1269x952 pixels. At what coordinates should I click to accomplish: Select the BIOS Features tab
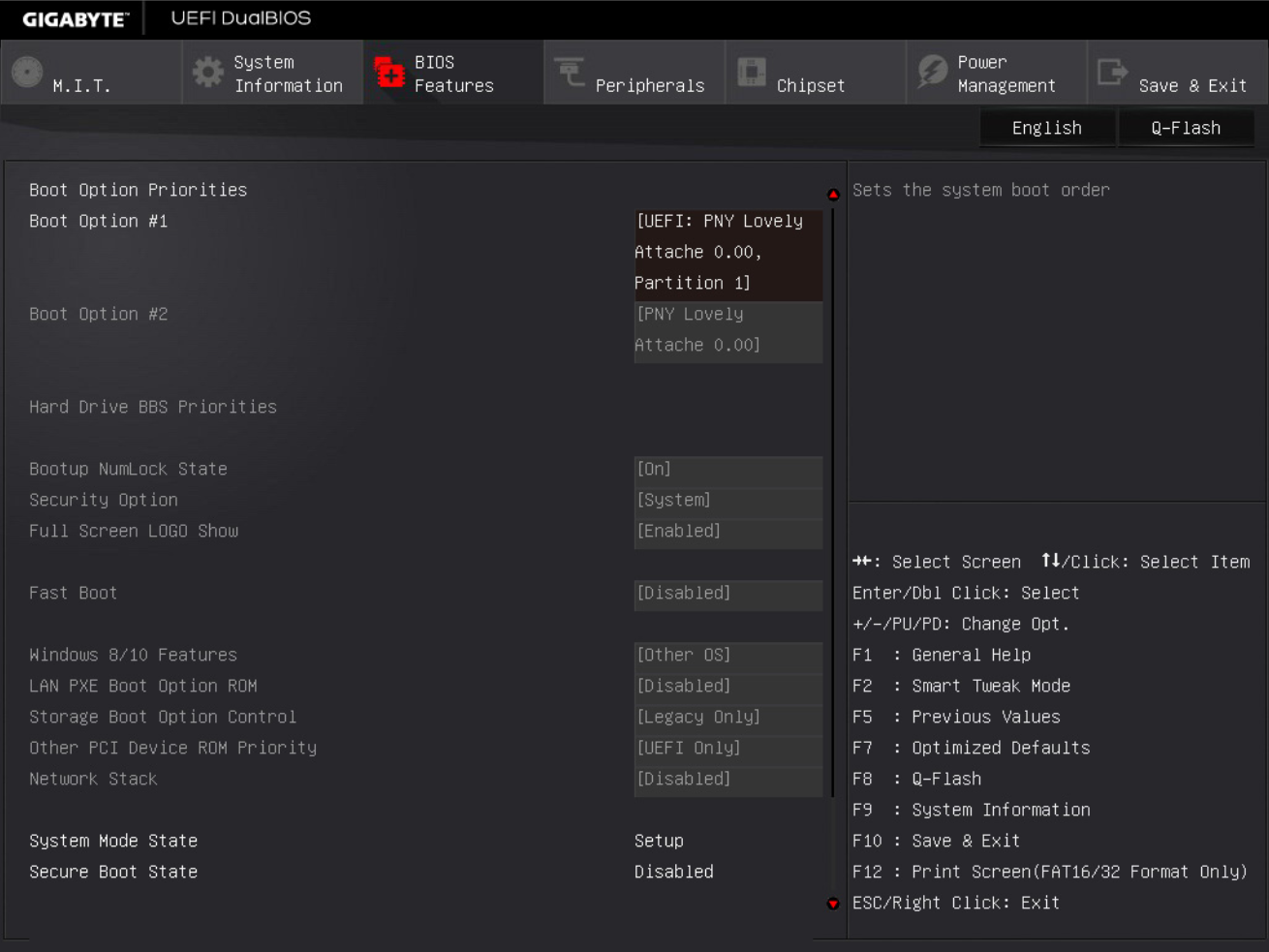(x=453, y=73)
